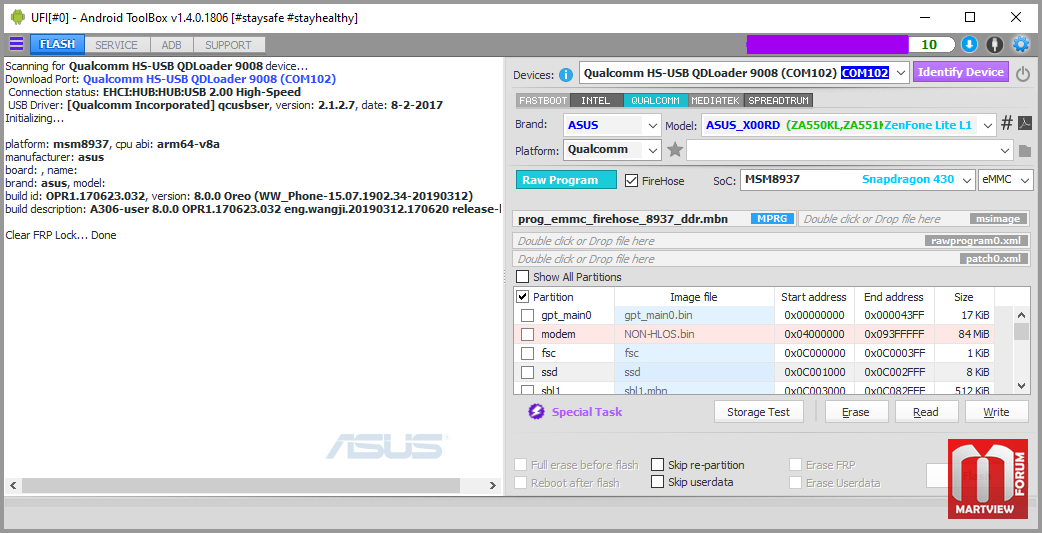The image size is (1042, 533).
Task: Click the rawprogram0.xml file field
Action: 772,241
